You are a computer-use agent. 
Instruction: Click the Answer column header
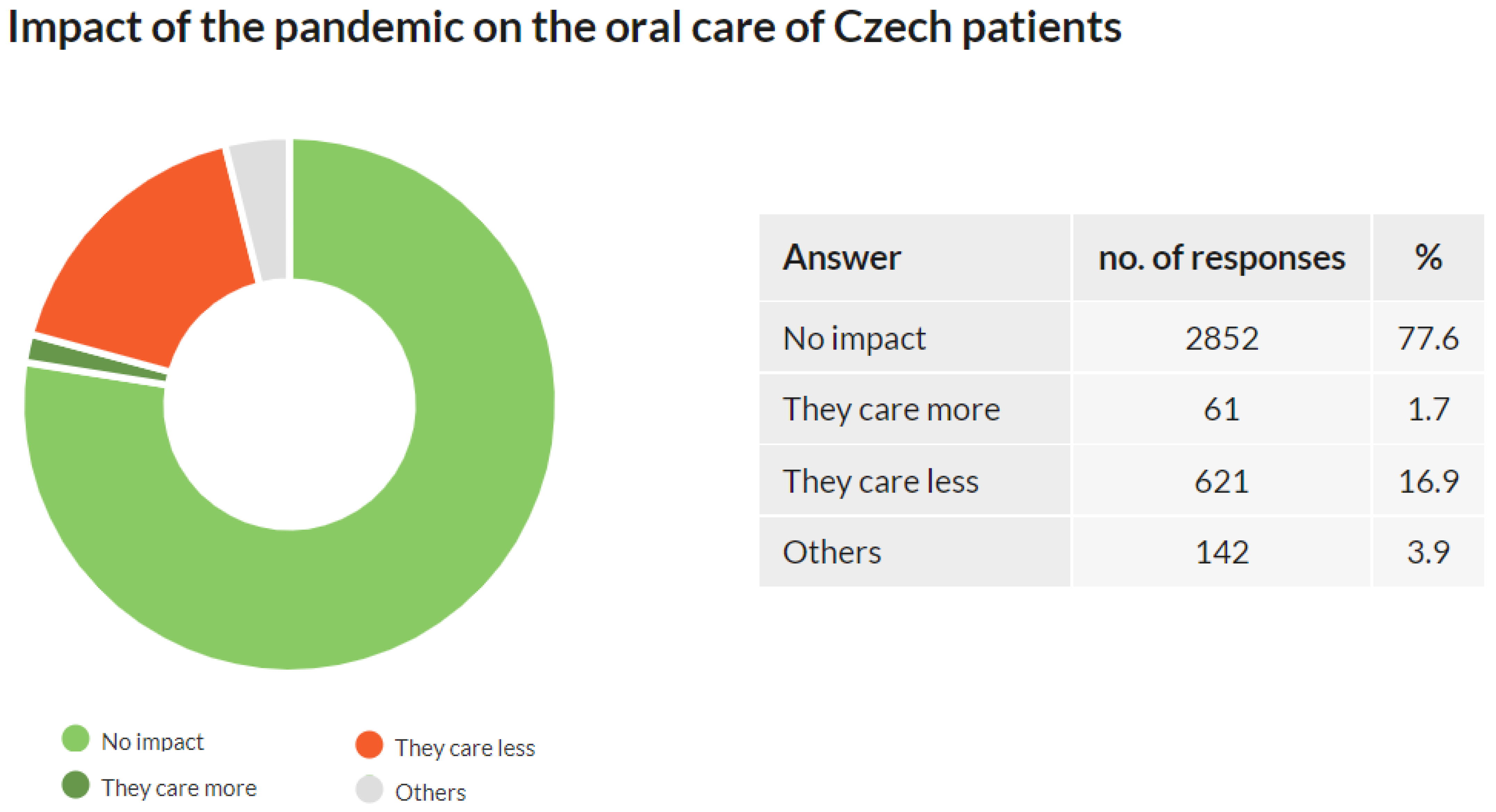coord(842,258)
